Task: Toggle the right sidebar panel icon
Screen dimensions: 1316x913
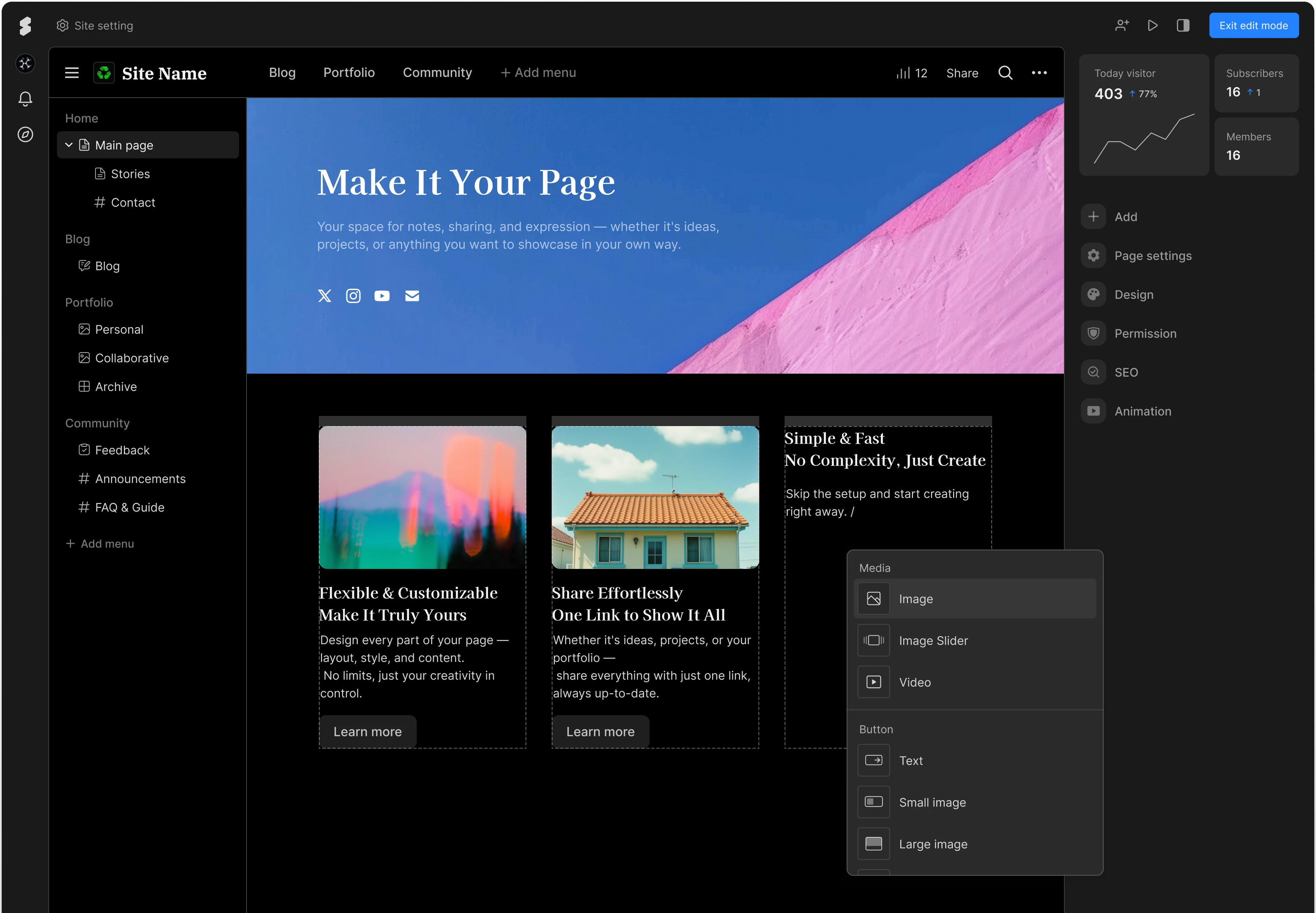Action: point(1183,26)
